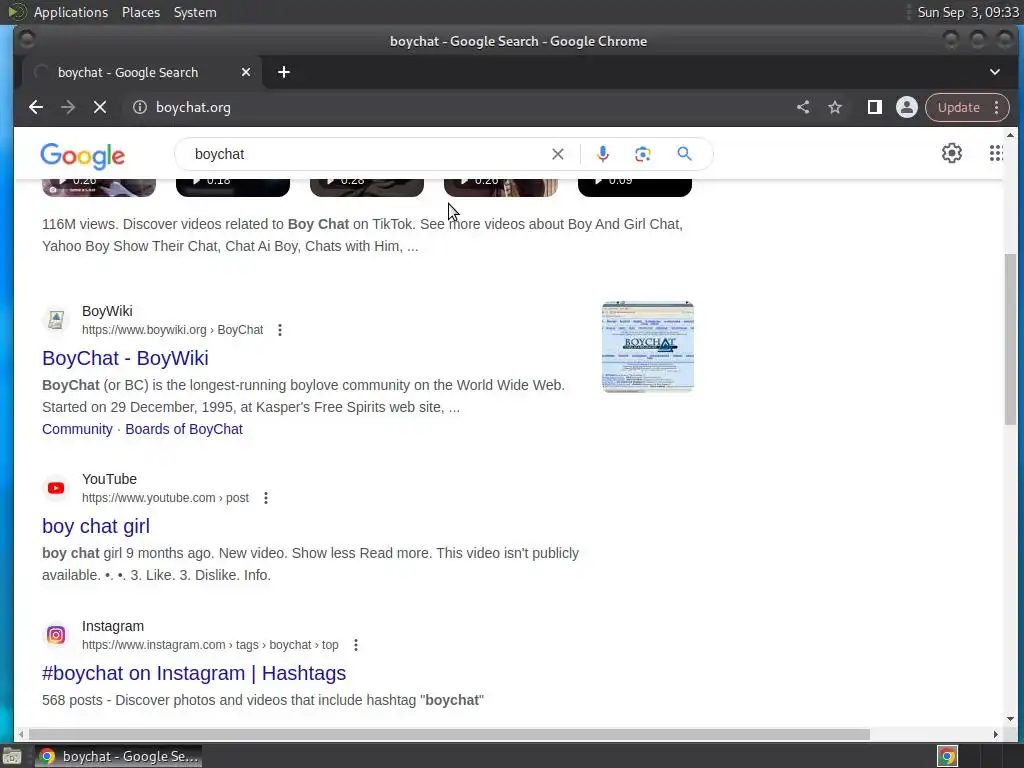The image size is (1024, 768).
Task: Open the 'boy chat girl' YouTube result
Action: click(96, 526)
